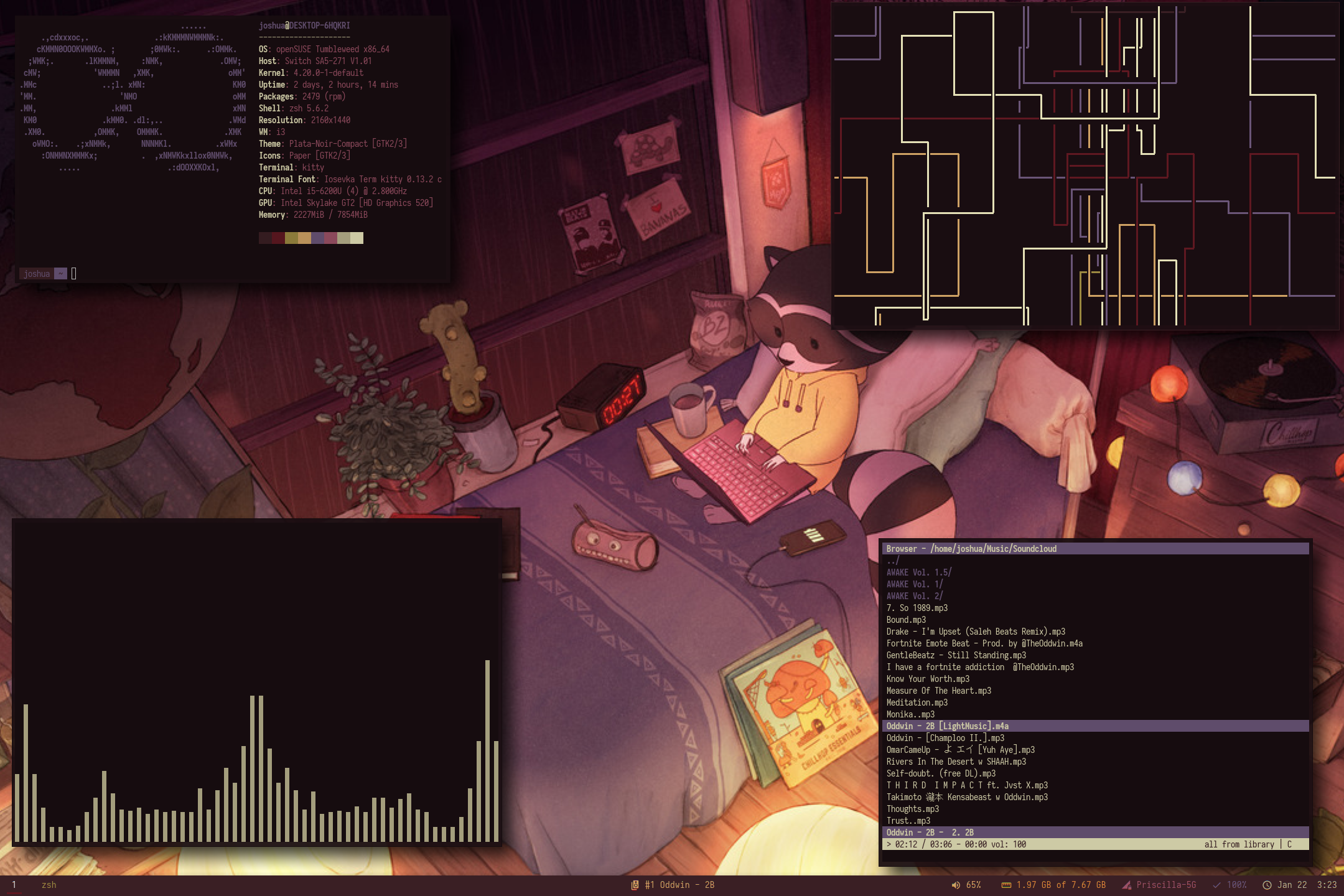
Task: Click the battery checkmark icon at 100%
Action: pyautogui.click(x=1216, y=885)
